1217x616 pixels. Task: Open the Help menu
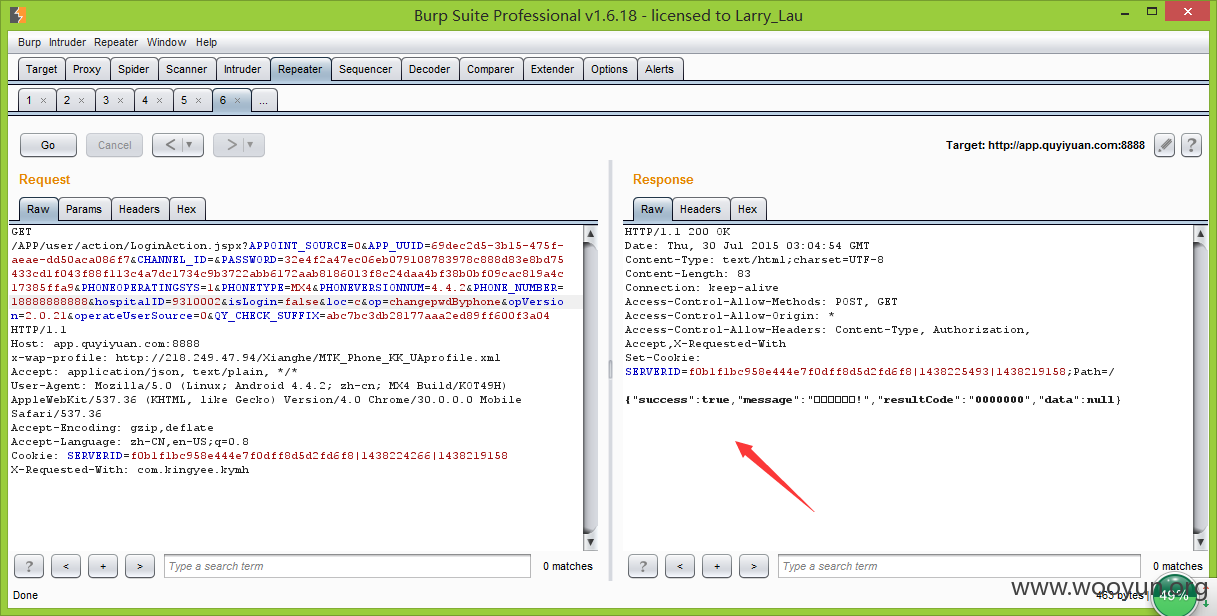pos(206,42)
